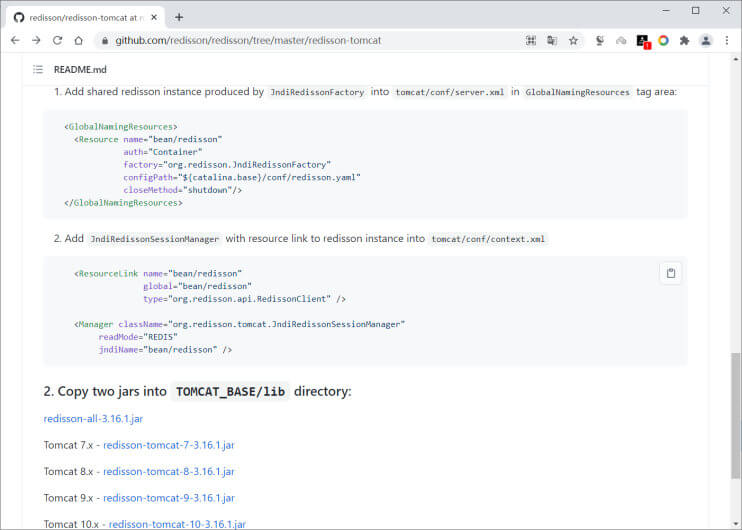Open the colorful circle extension

pyautogui.click(x=663, y=41)
